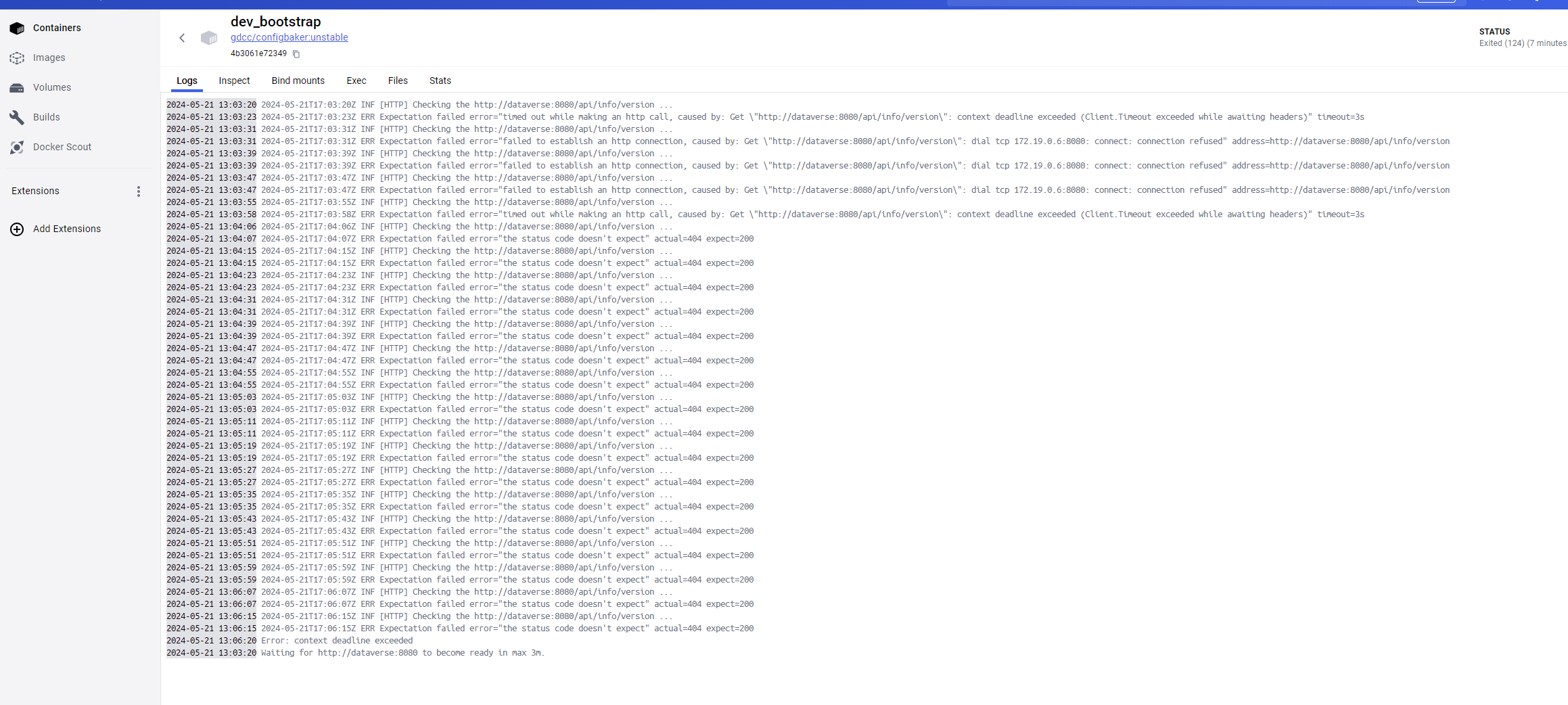The image size is (1568, 705).
Task: Open Docker Scout from sidebar
Action: point(62,147)
